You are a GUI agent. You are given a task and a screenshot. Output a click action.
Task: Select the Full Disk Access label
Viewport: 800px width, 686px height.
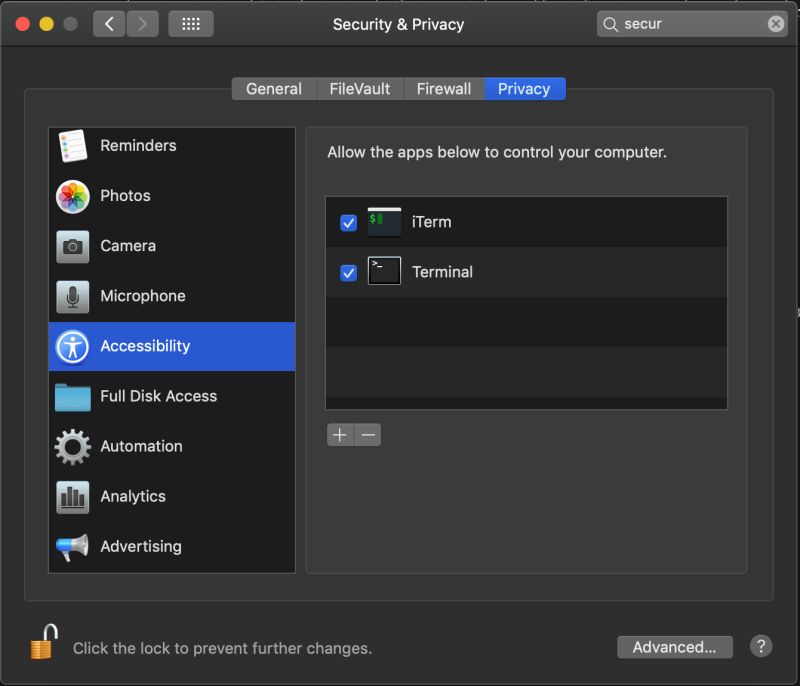[159, 396]
